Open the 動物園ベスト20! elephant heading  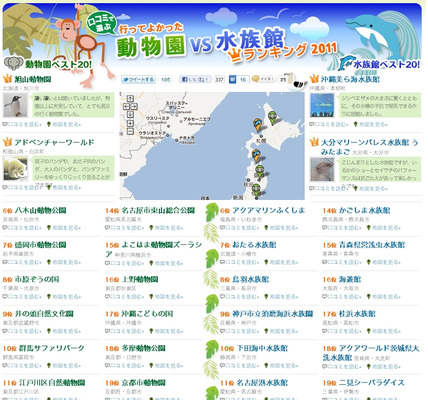pos(48,63)
